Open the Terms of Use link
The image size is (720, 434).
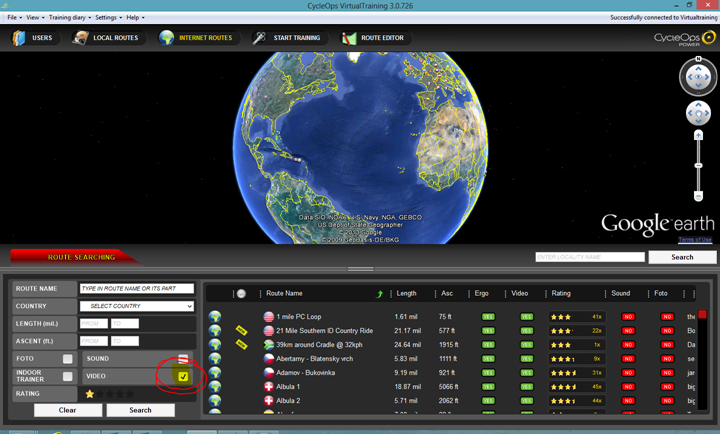[x=695, y=240]
